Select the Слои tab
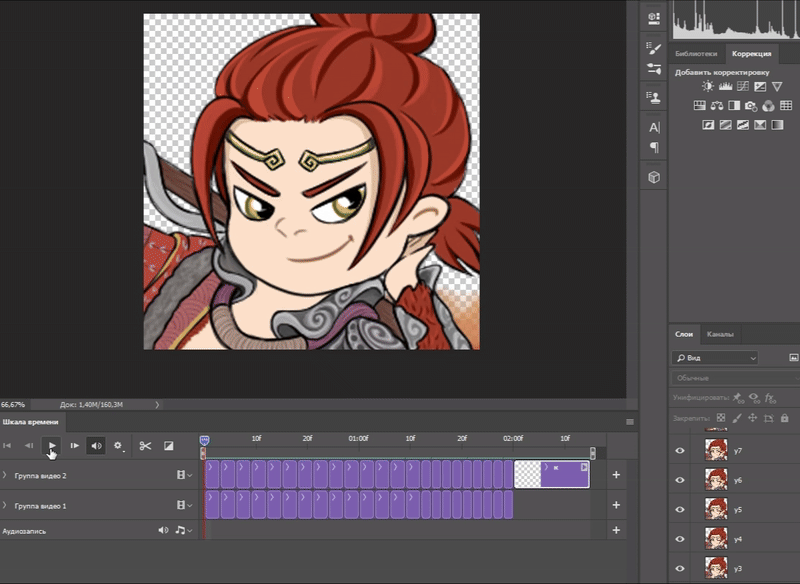 684,335
